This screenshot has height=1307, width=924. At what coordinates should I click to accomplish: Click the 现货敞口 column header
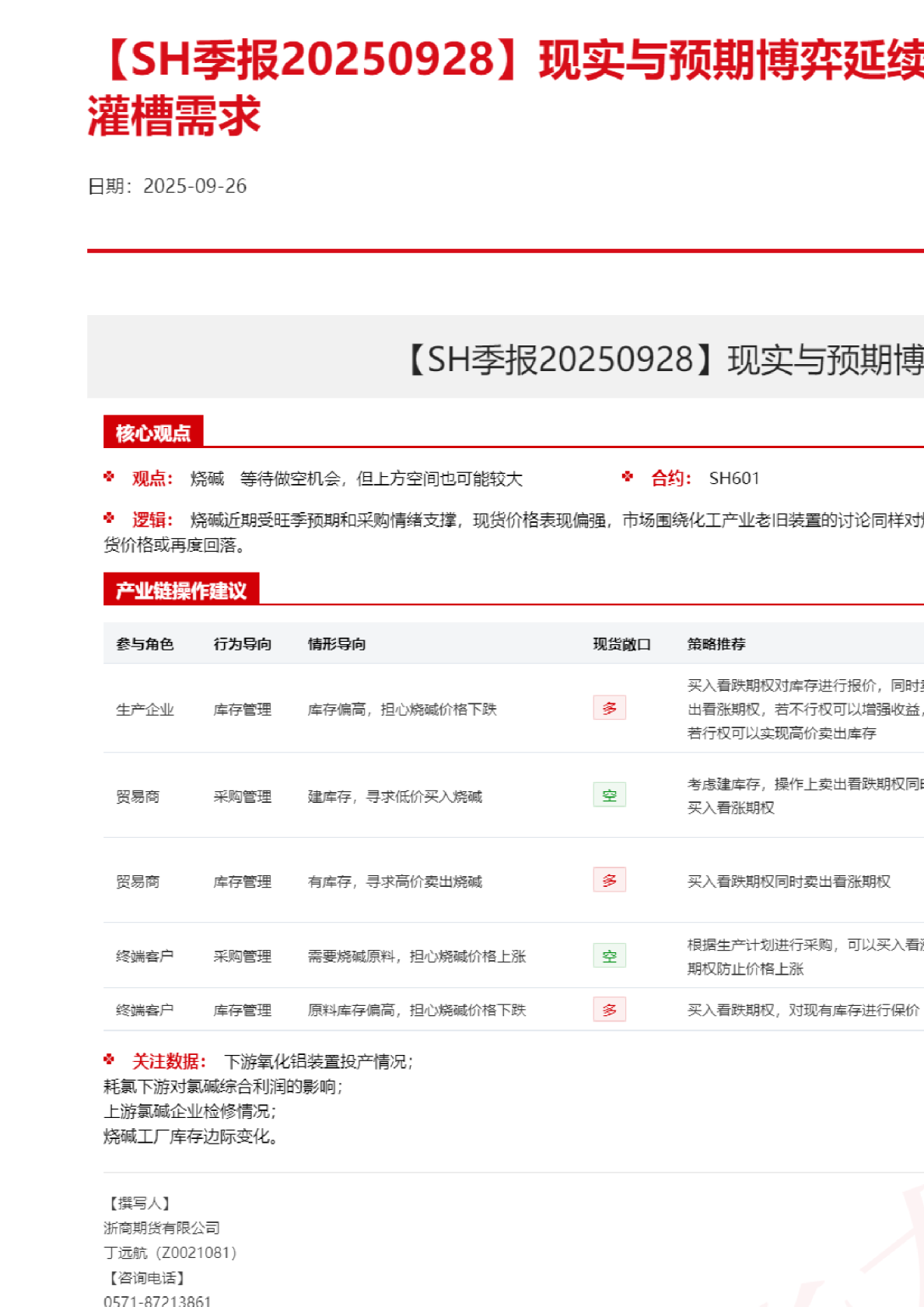pyautogui.click(x=622, y=644)
